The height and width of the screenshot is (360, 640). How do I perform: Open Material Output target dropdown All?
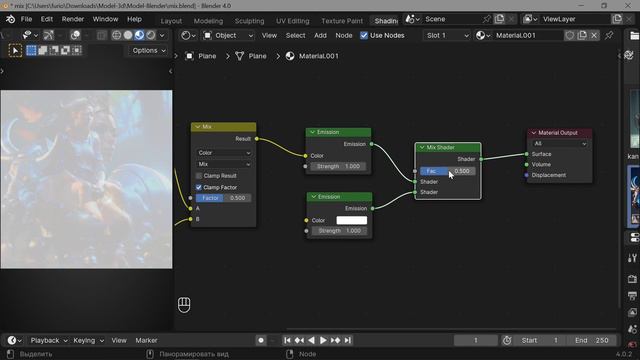coord(559,144)
